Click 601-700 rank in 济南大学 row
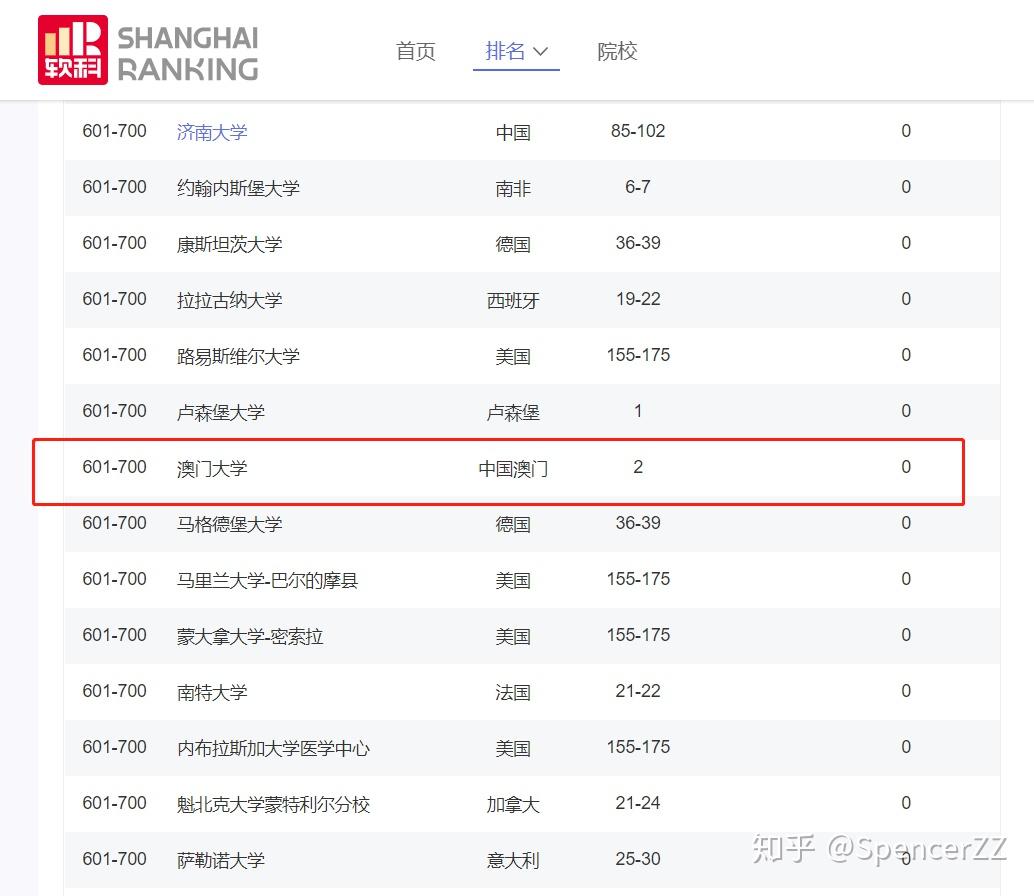 (114, 131)
